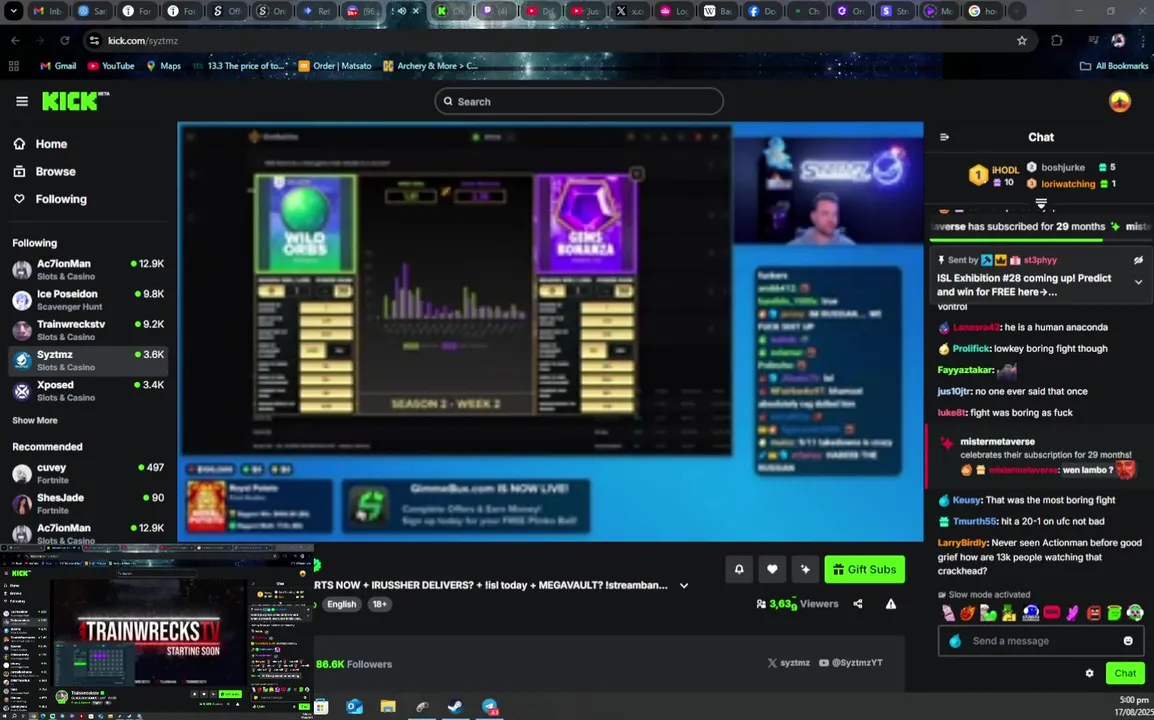1154x720 pixels.
Task: Select the pink hand quick emote
Action: click(x=1072, y=613)
